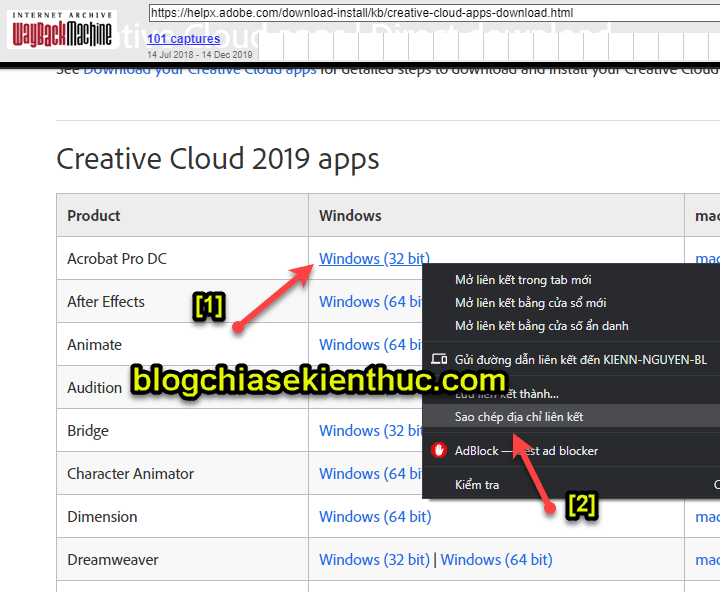This screenshot has width=720, height=592.
Task: Click the '14 Jul 2018 - 14 Dec 2019' date range
Action: [x=200, y=55]
